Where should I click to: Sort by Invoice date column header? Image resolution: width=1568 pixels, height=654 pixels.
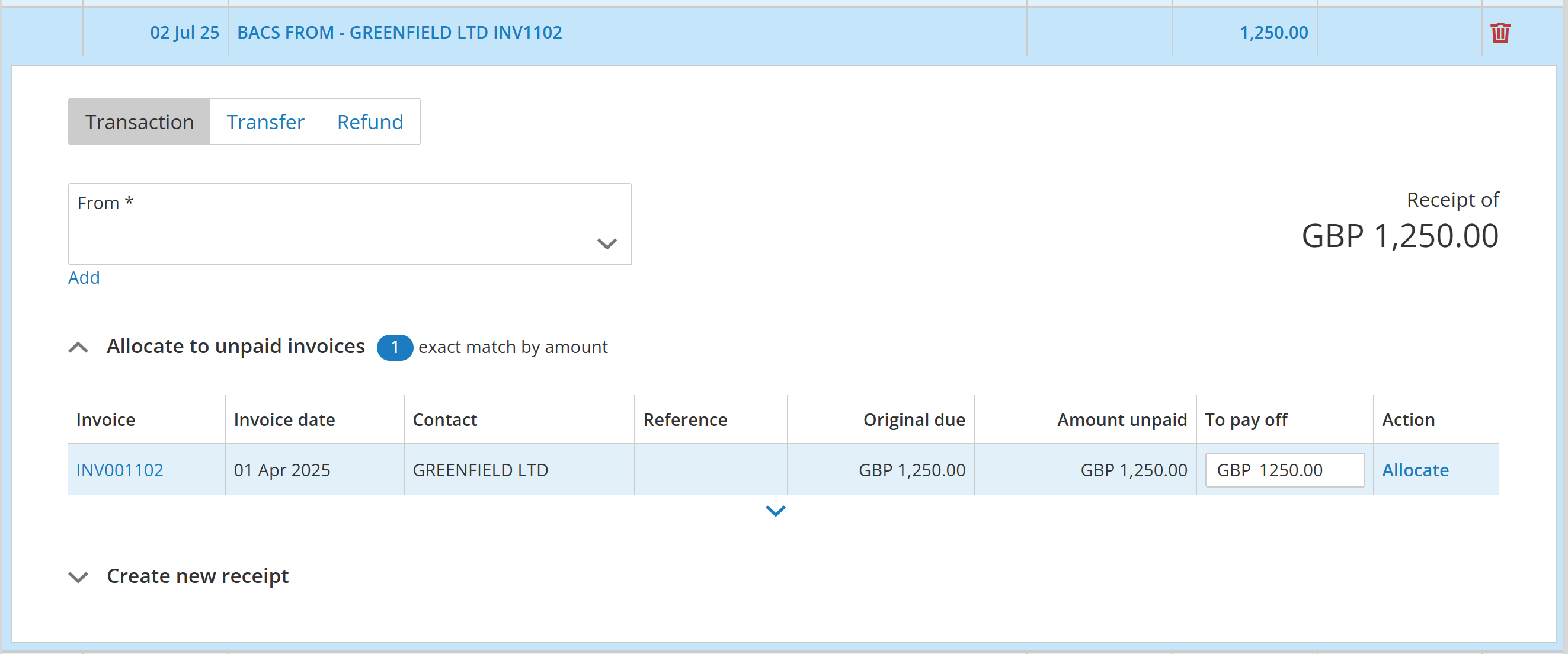284,420
